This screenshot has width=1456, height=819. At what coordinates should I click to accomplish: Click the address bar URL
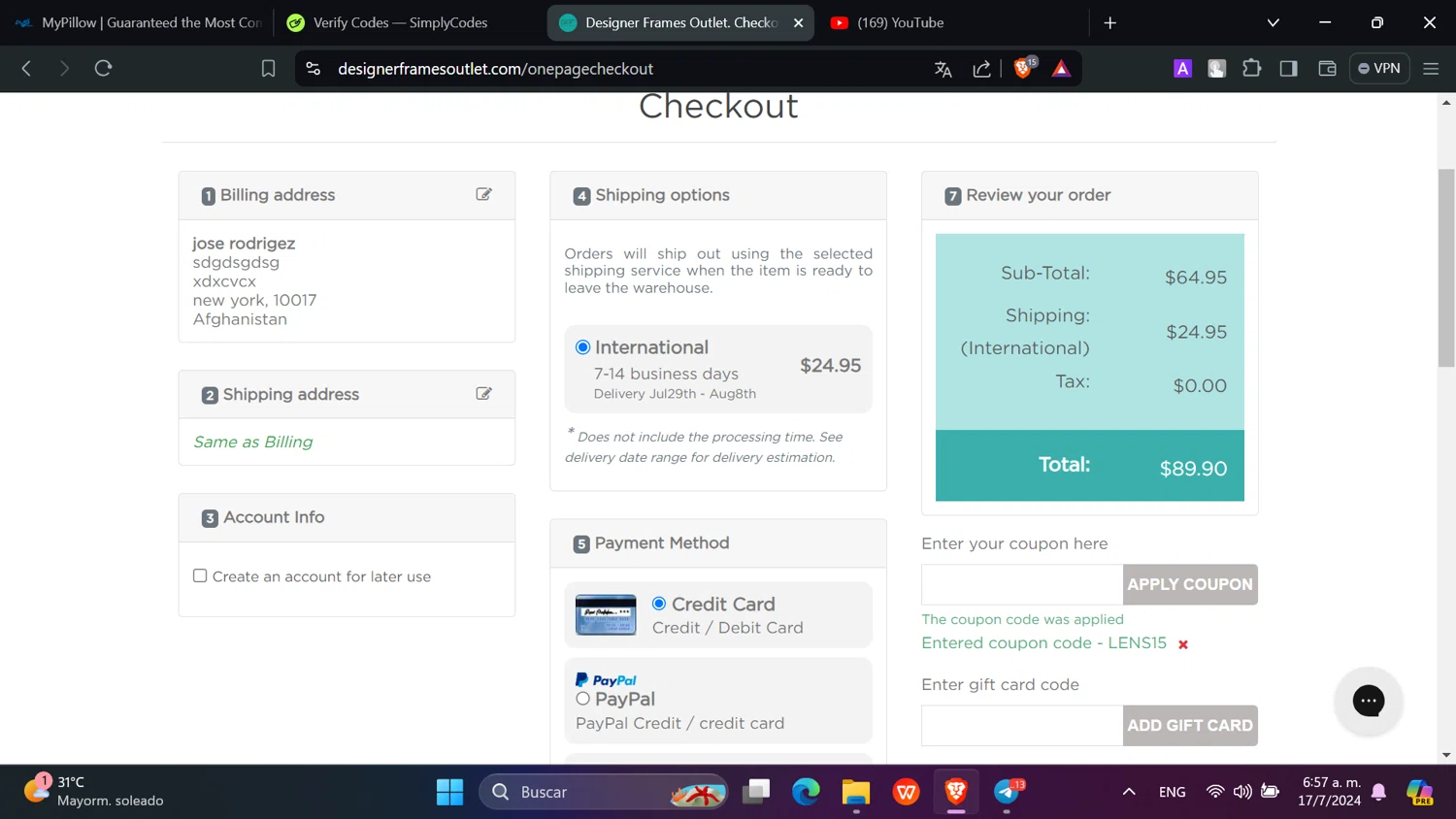[x=495, y=69]
